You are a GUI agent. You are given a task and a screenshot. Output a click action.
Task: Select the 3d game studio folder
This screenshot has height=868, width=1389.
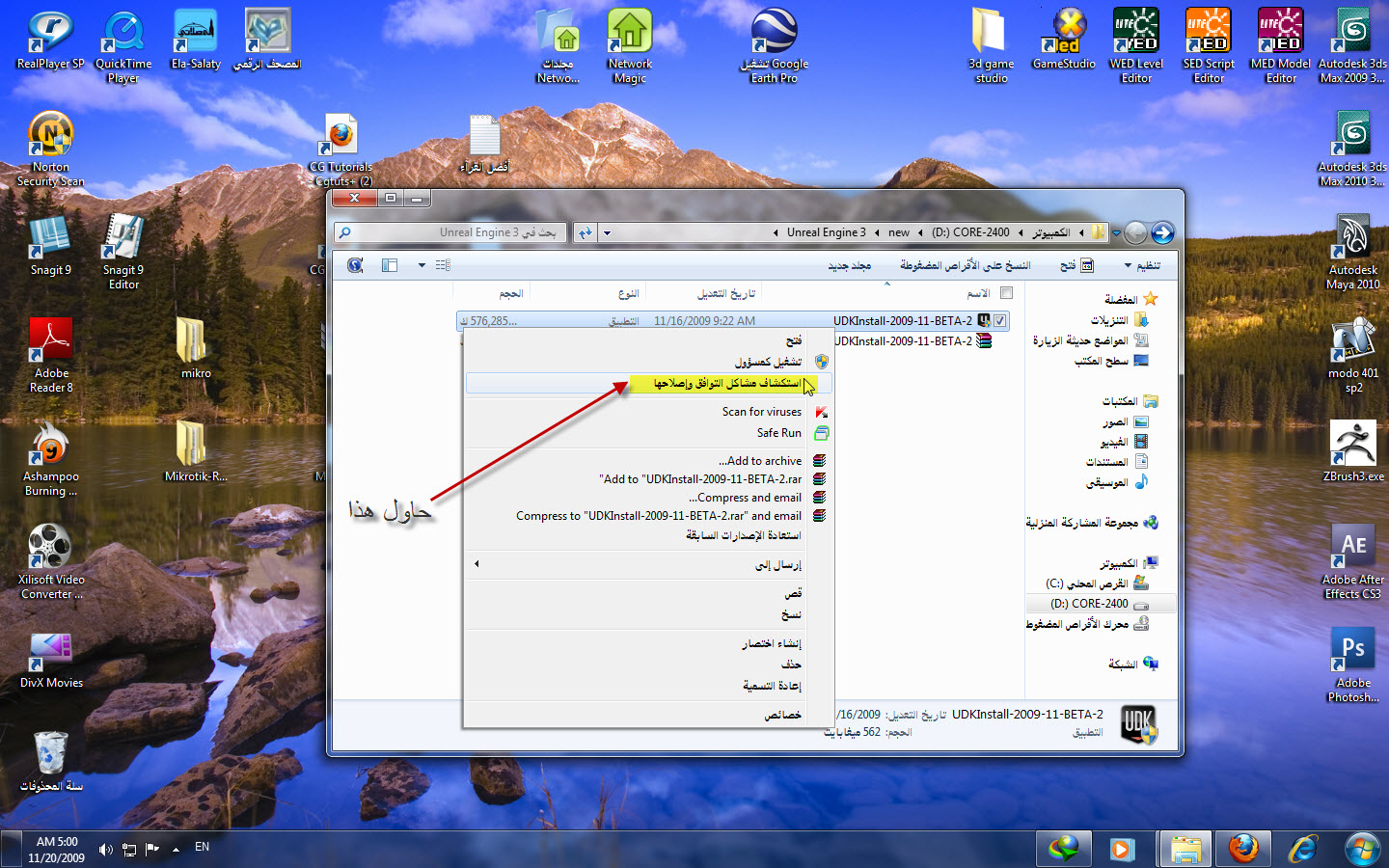click(992, 46)
